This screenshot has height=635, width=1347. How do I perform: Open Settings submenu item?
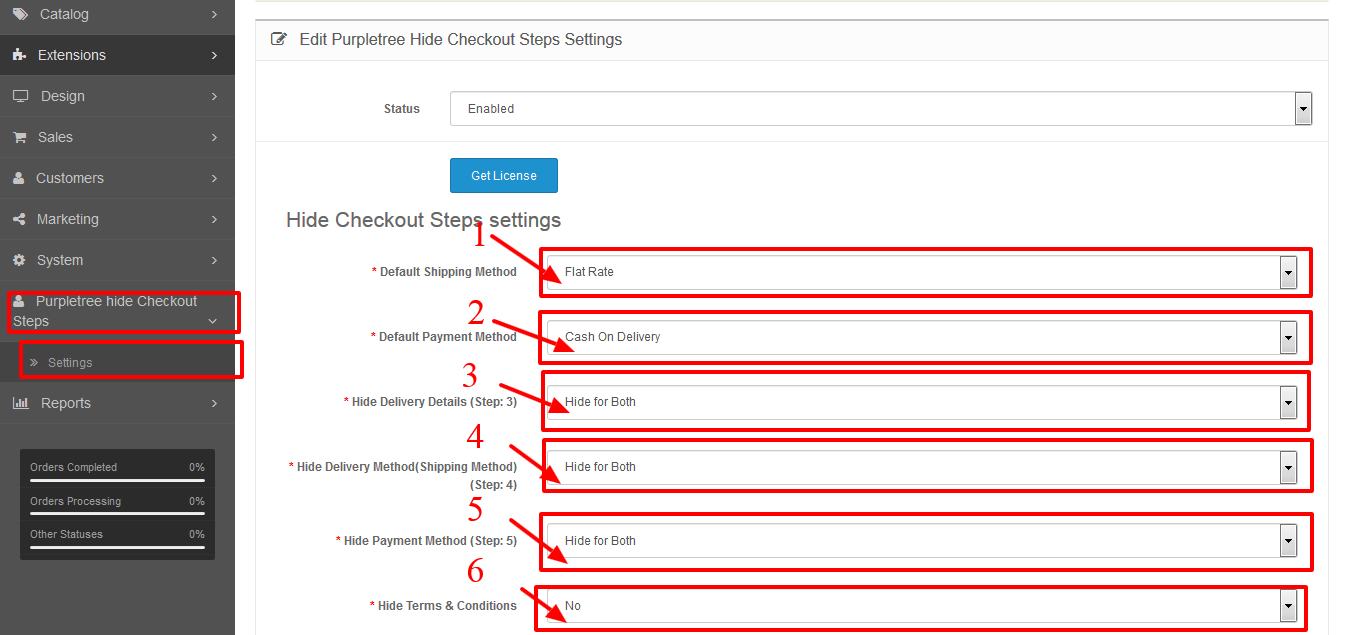click(117, 362)
